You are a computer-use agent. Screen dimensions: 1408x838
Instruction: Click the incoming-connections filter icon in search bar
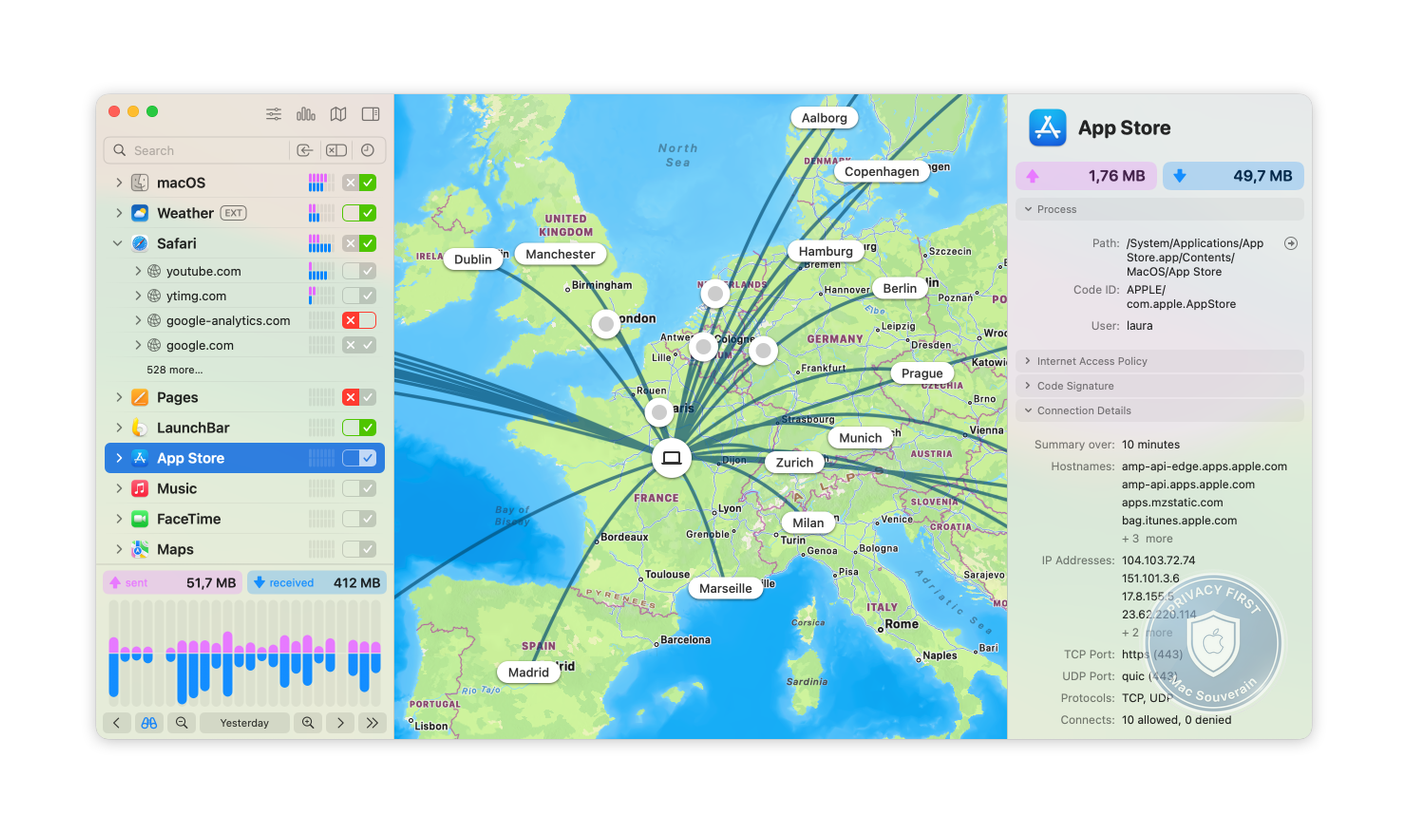pyautogui.click(x=305, y=150)
